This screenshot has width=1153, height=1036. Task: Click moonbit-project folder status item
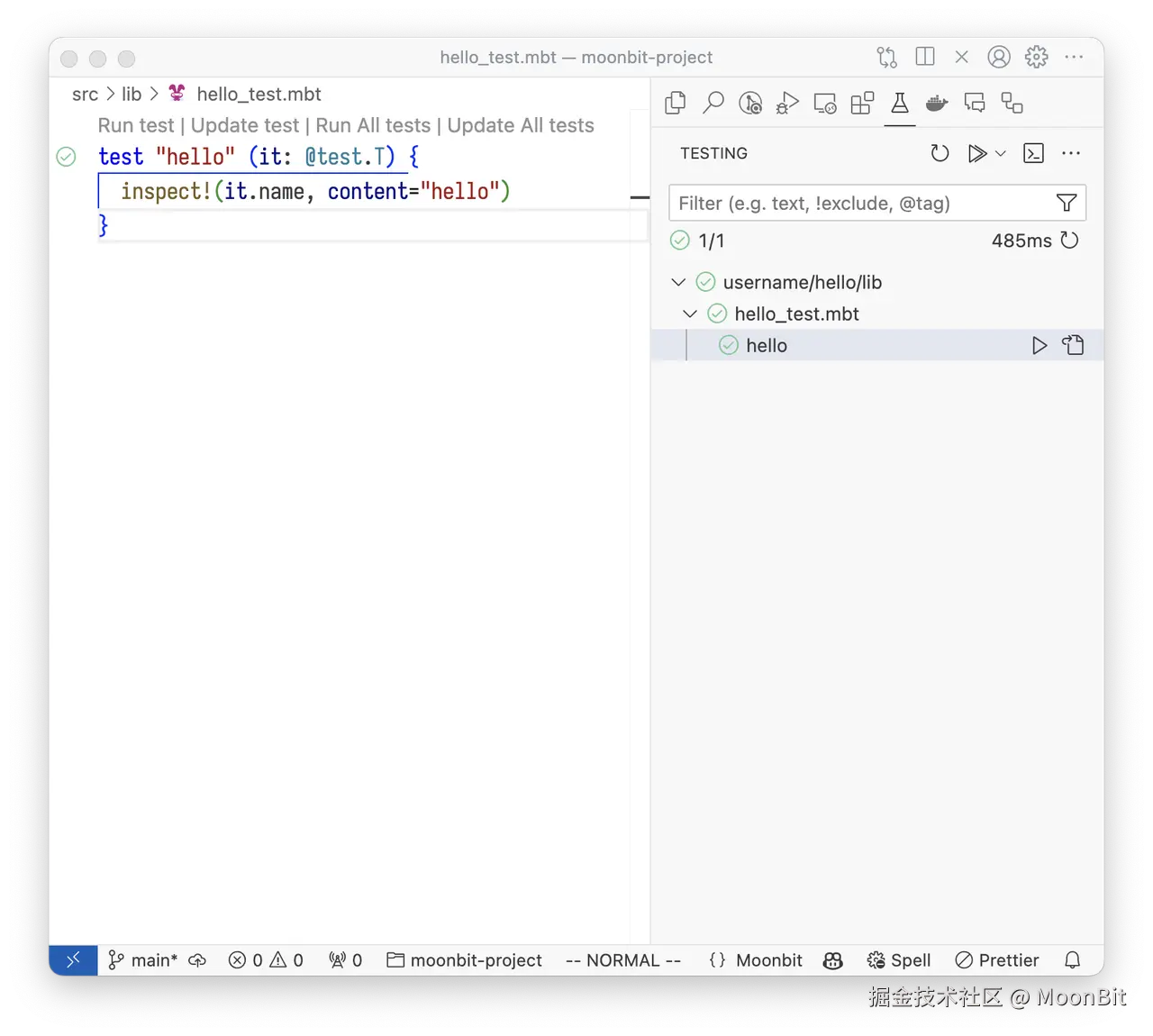(464, 960)
